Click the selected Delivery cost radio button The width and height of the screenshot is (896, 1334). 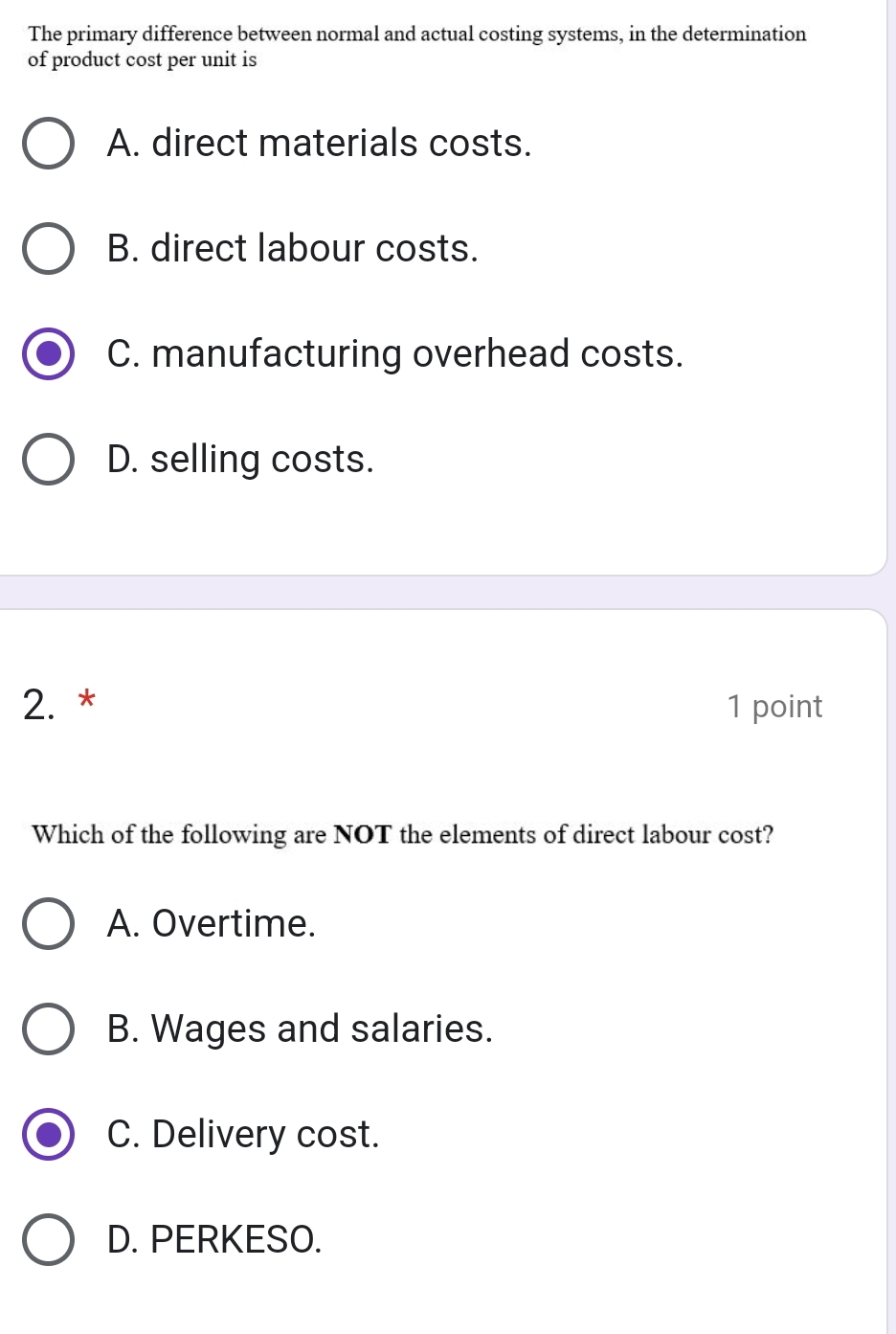coord(48,1135)
